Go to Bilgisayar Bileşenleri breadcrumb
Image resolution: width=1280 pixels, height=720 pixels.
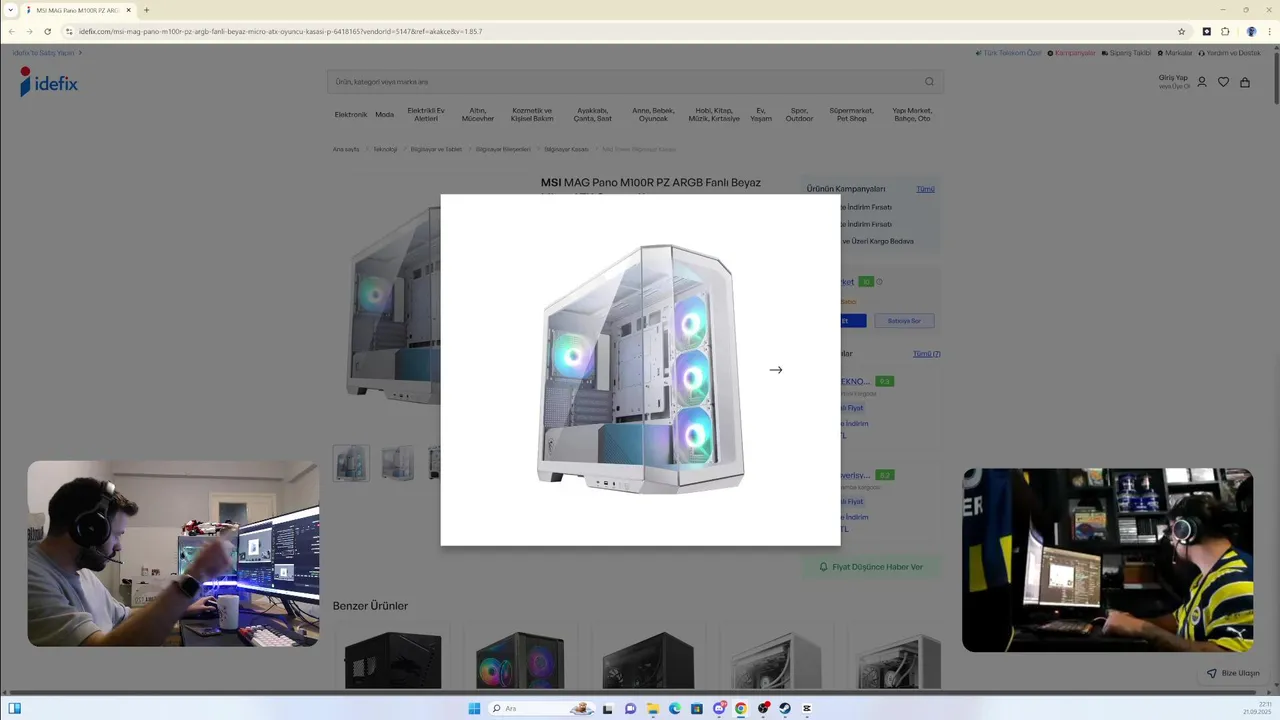click(503, 149)
